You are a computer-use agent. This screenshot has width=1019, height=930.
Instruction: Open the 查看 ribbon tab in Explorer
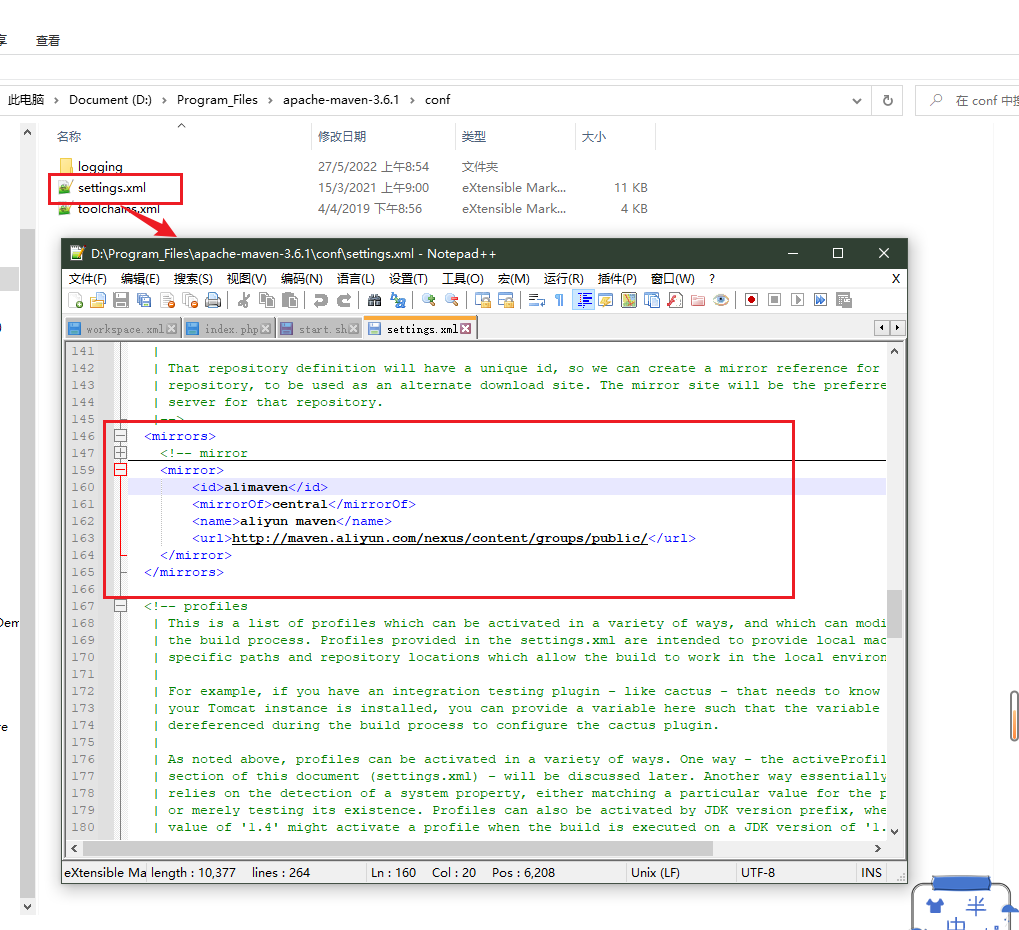tap(48, 40)
